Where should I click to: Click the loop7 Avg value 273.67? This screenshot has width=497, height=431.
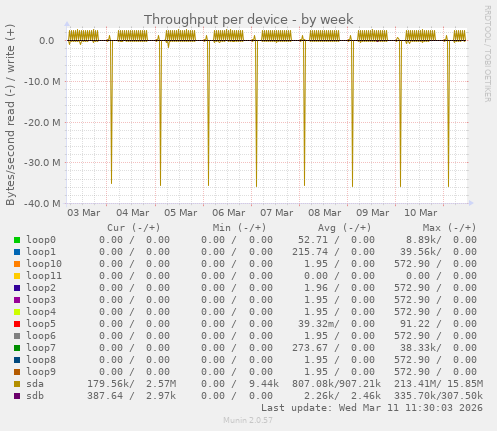(310, 348)
